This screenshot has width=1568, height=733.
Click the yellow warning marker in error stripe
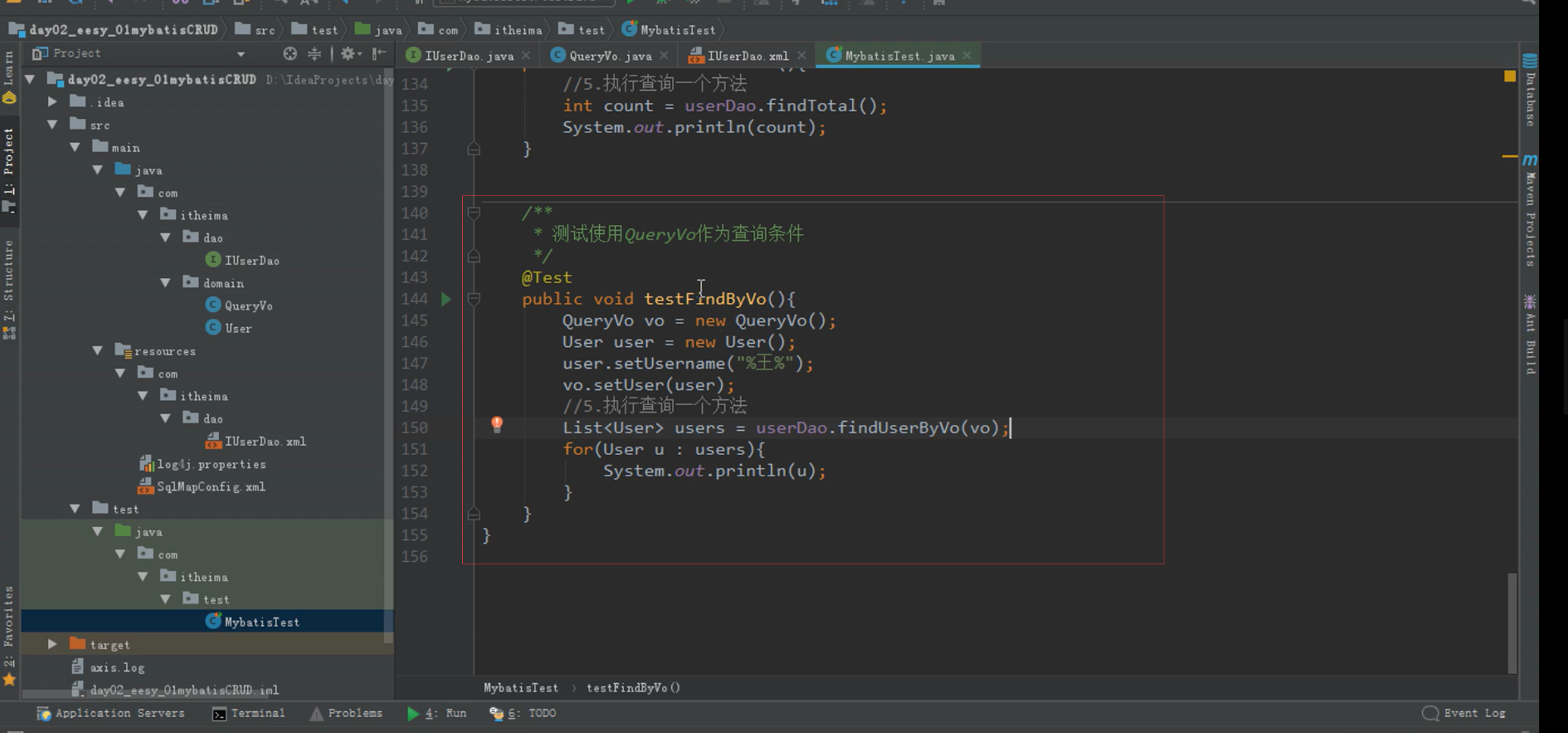(1510, 77)
